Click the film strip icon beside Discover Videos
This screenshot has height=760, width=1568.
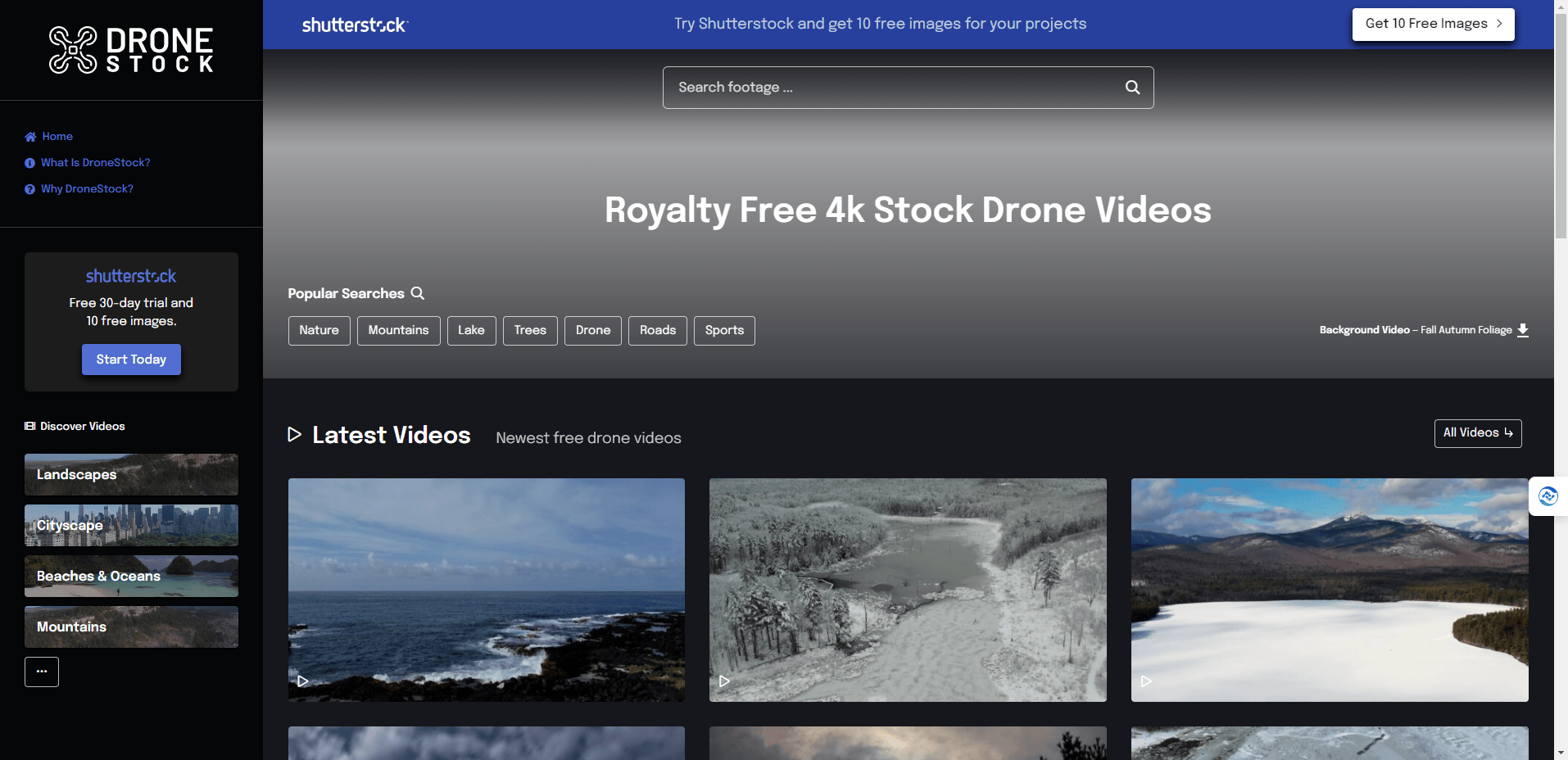[x=29, y=426]
